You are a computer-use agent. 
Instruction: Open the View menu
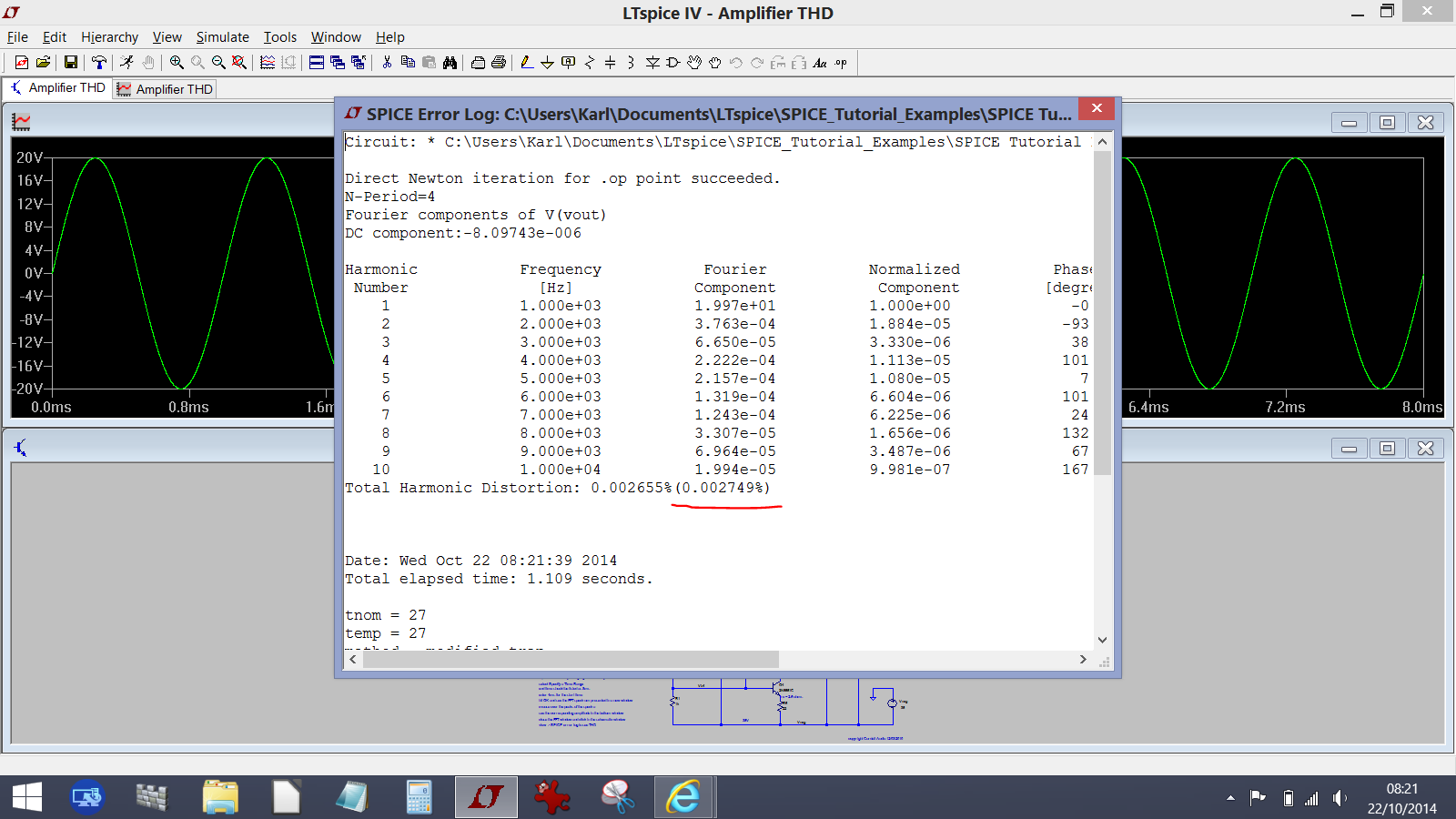(x=167, y=37)
